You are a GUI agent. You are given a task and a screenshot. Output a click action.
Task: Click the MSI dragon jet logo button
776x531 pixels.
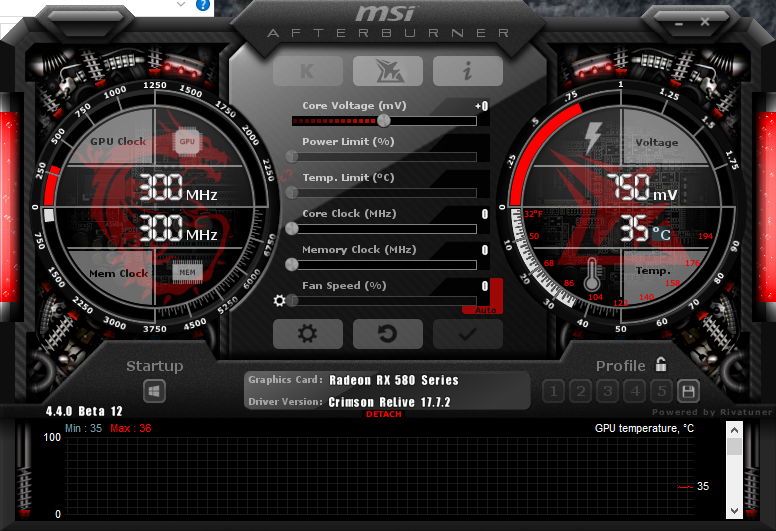(388, 71)
